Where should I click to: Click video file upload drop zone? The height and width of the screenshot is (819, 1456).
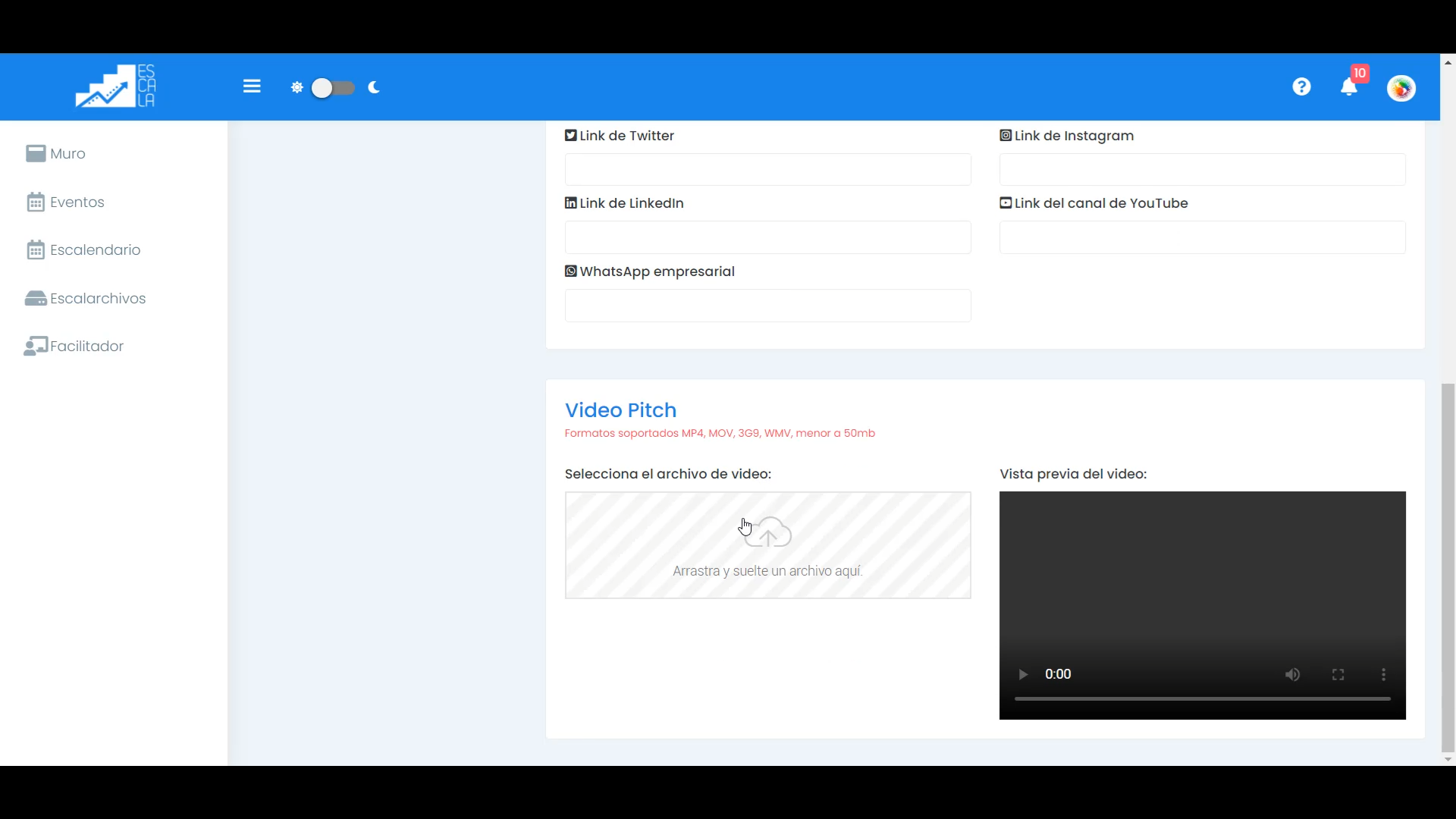(x=767, y=545)
